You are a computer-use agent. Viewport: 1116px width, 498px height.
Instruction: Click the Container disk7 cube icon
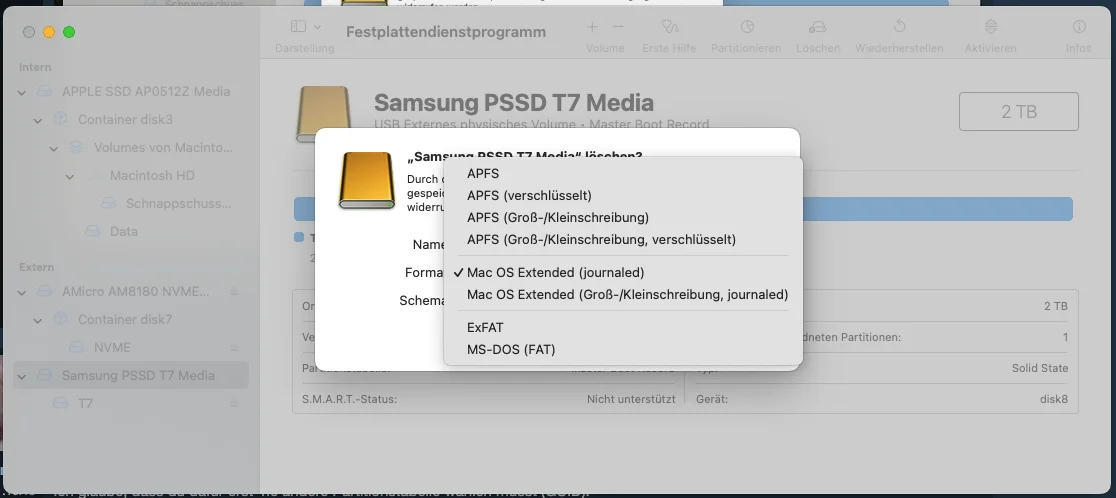pos(60,319)
